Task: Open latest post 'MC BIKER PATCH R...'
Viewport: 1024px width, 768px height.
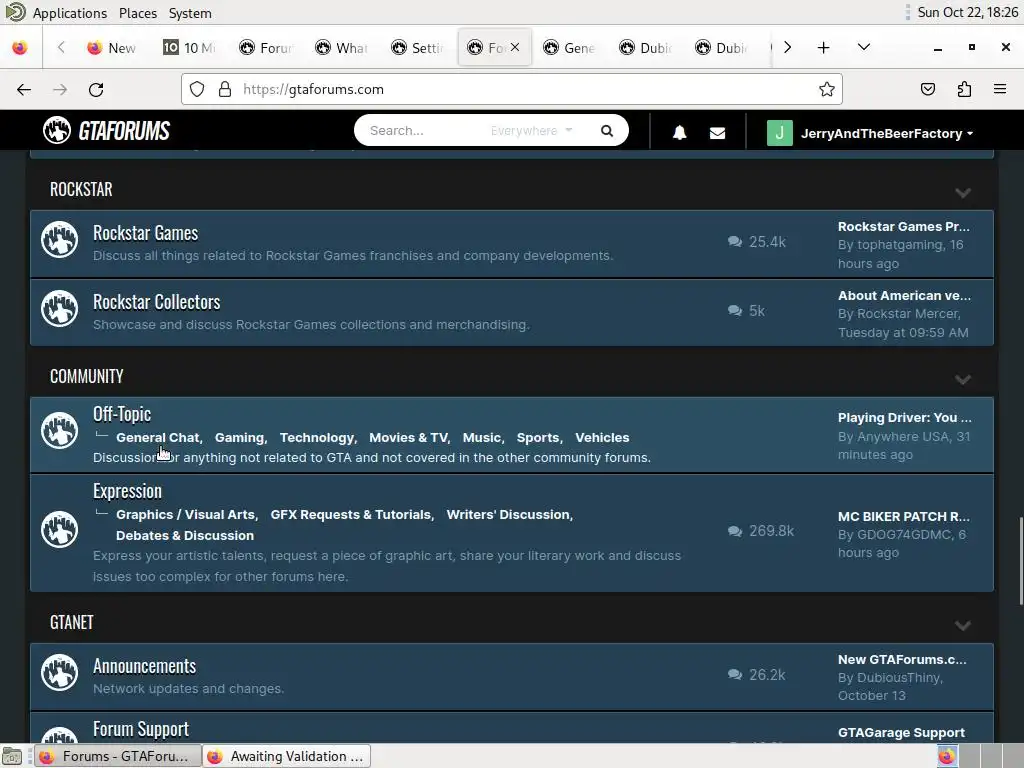Action: click(x=903, y=517)
